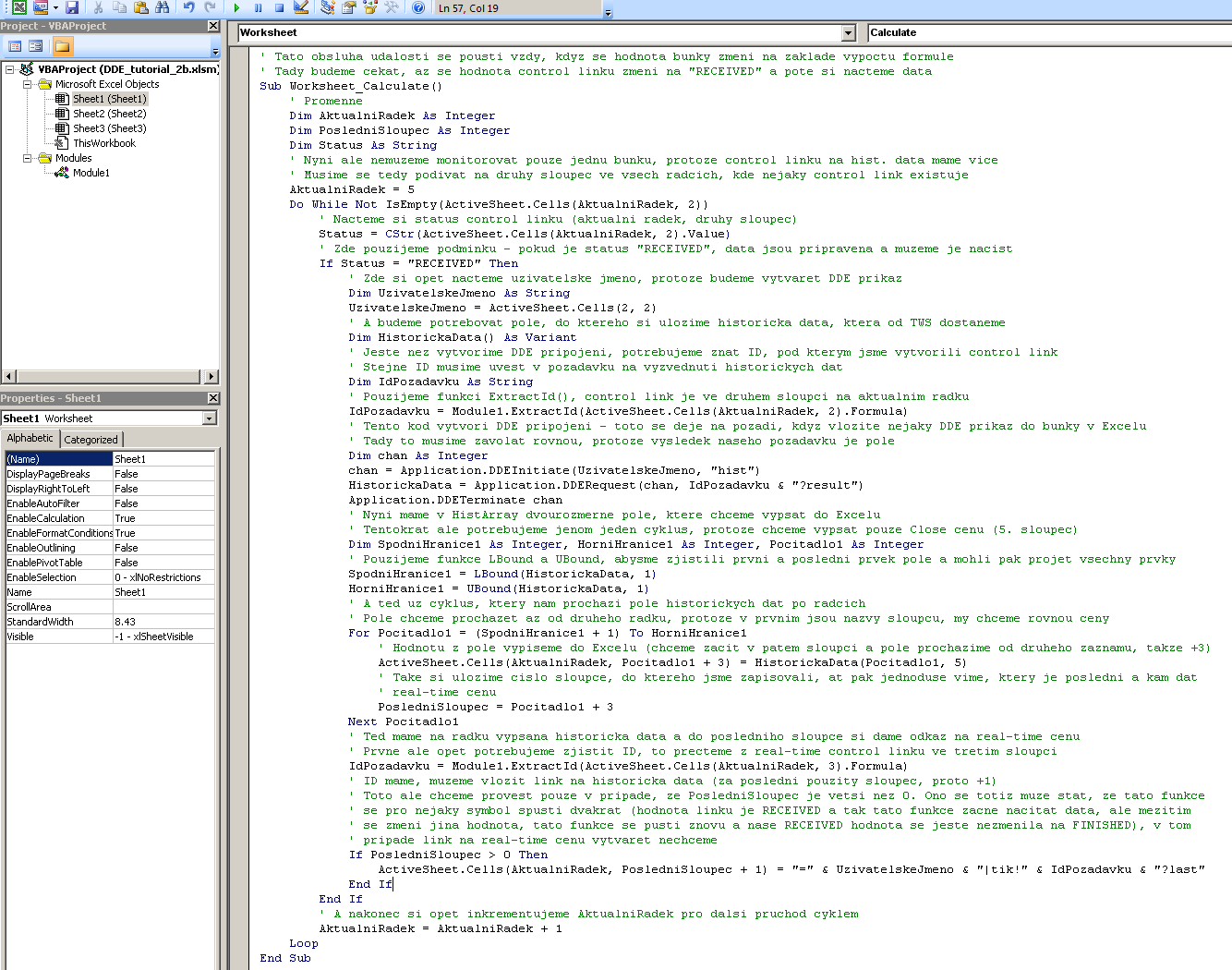The image size is (1232, 970).
Task: Click the View Object icon in Project panel
Action: (36, 46)
